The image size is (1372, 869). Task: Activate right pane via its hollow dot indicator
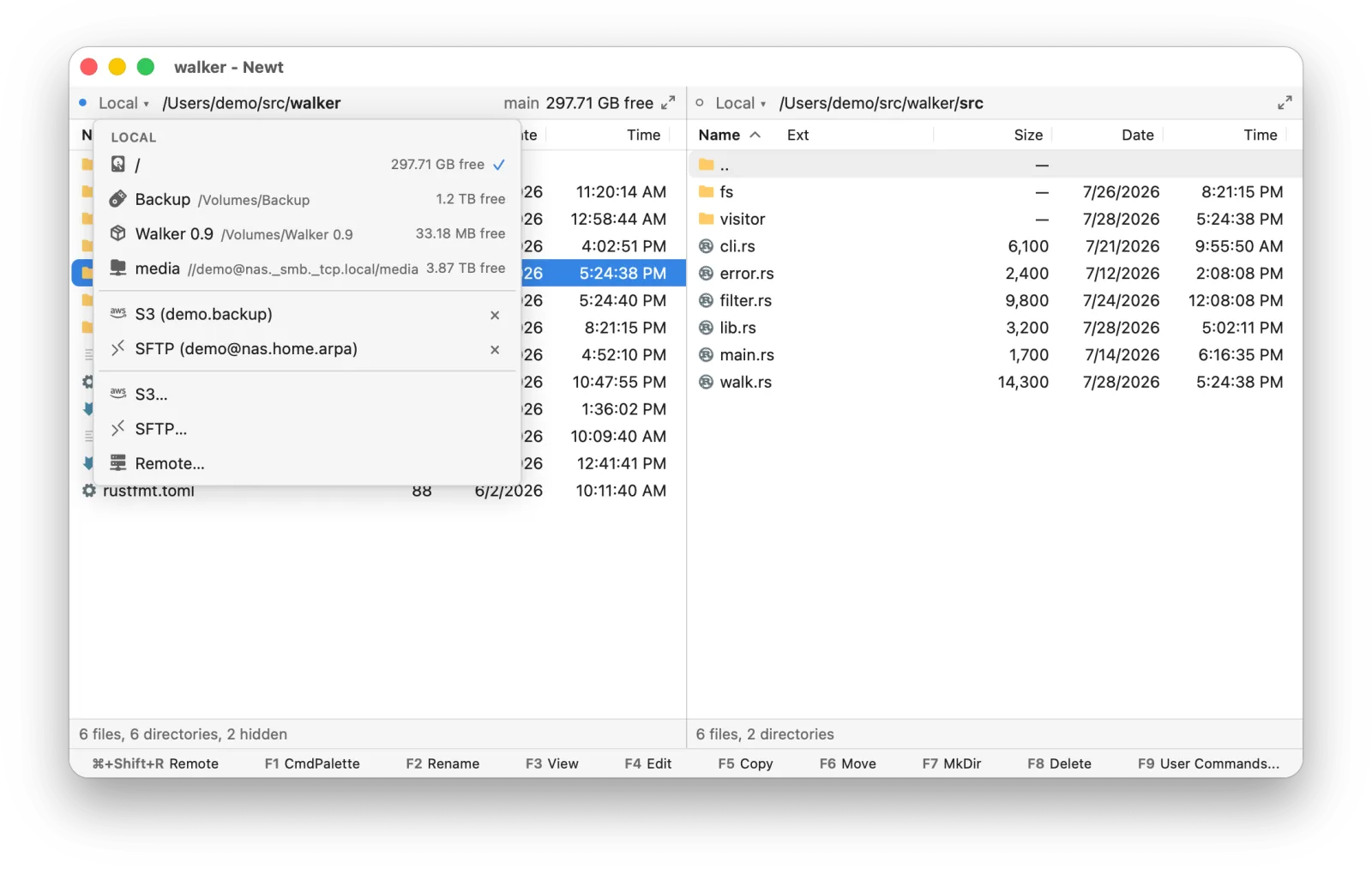[700, 103]
